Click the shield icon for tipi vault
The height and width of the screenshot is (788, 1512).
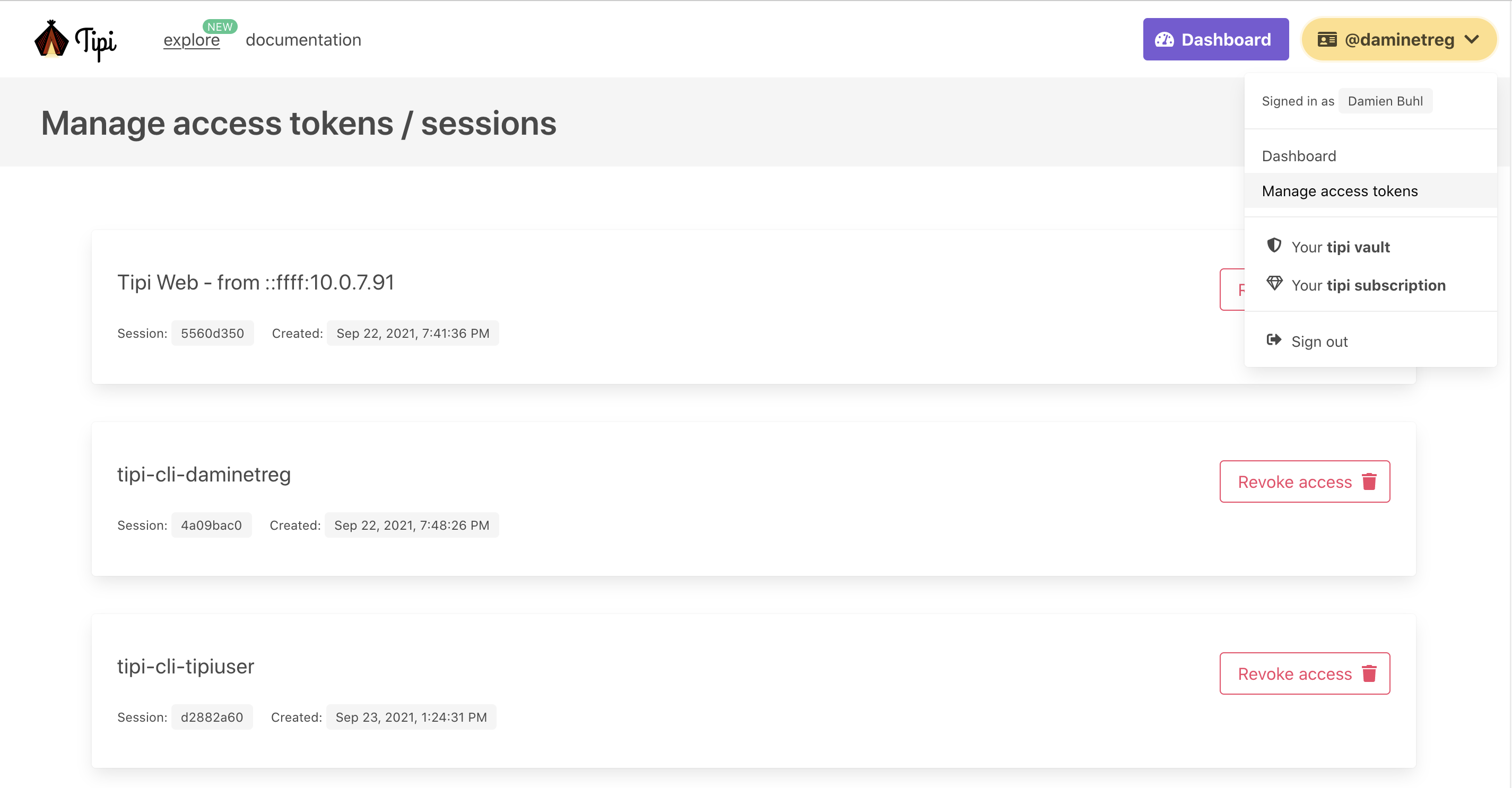coord(1274,246)
